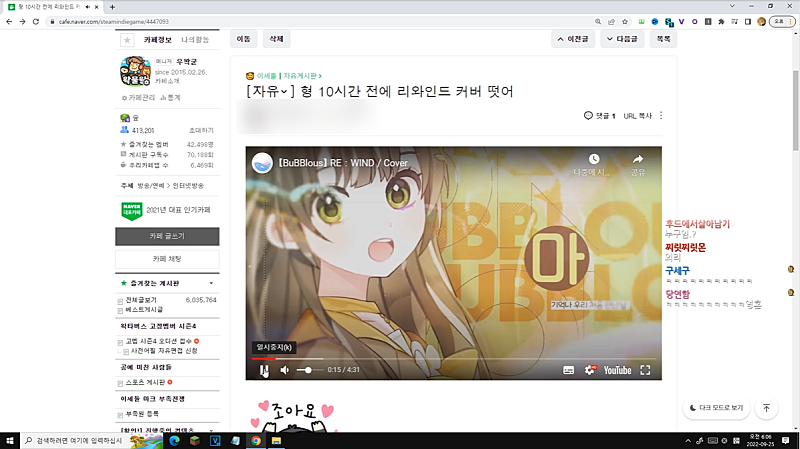The image size is (800, 449).
Task: Click browser back arrow
Action: (9, 21)
